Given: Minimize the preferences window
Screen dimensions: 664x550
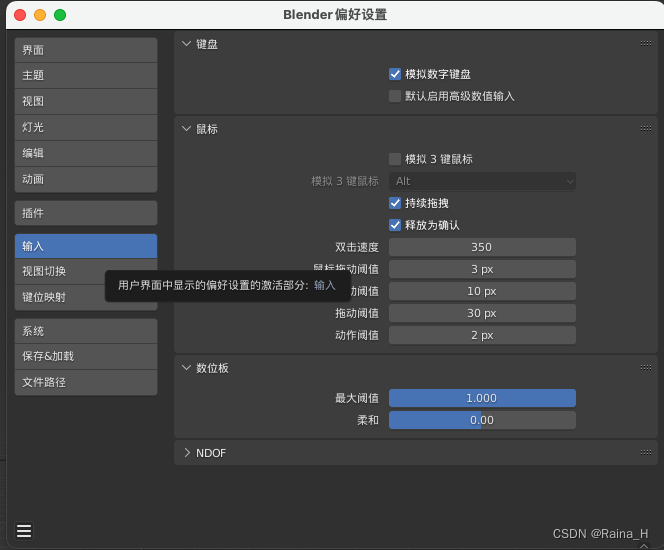Looking at the screenshot, I should pyautogui.click(x=40, y=15).
